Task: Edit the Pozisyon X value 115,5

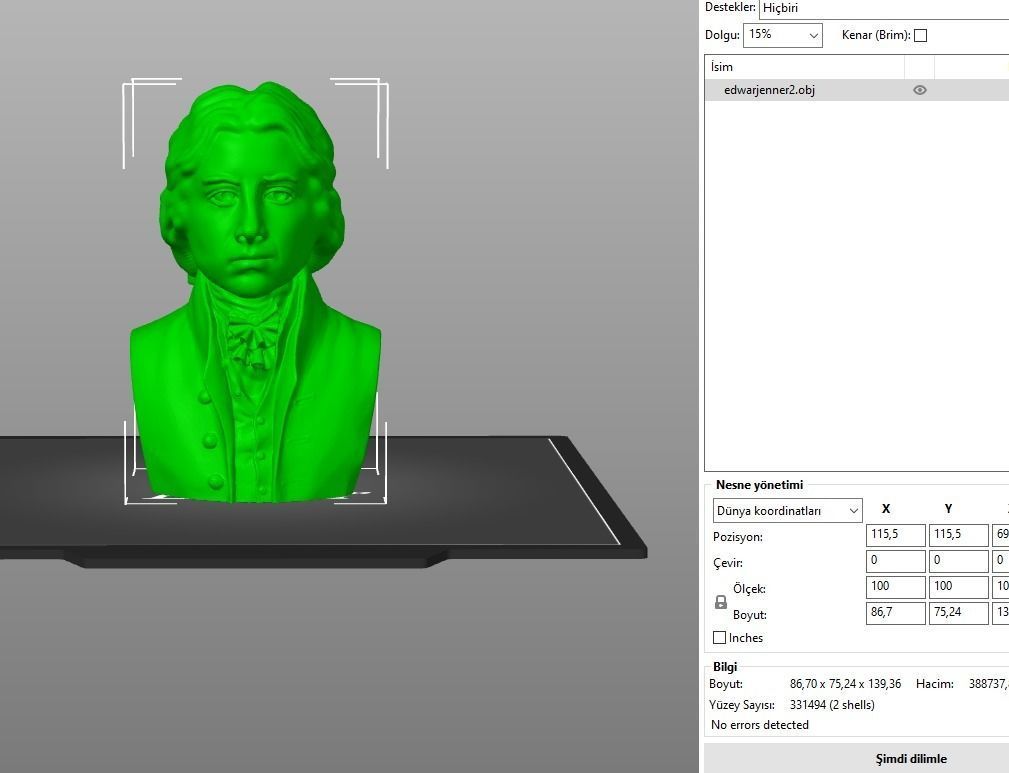Action: click(893, 534)
